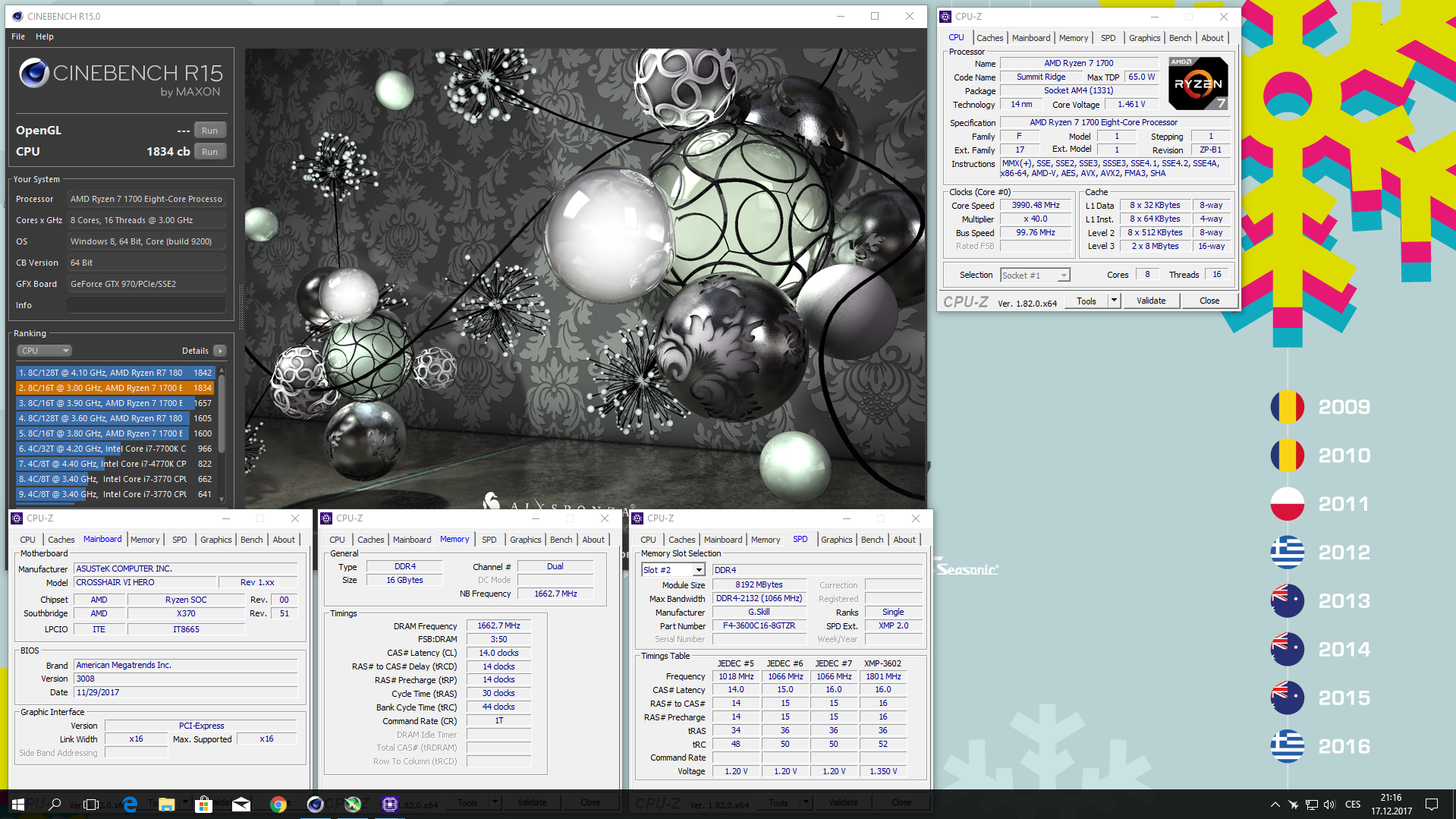Open the Cinebench File menu
1456x819 pixels.
coord(18,36)
